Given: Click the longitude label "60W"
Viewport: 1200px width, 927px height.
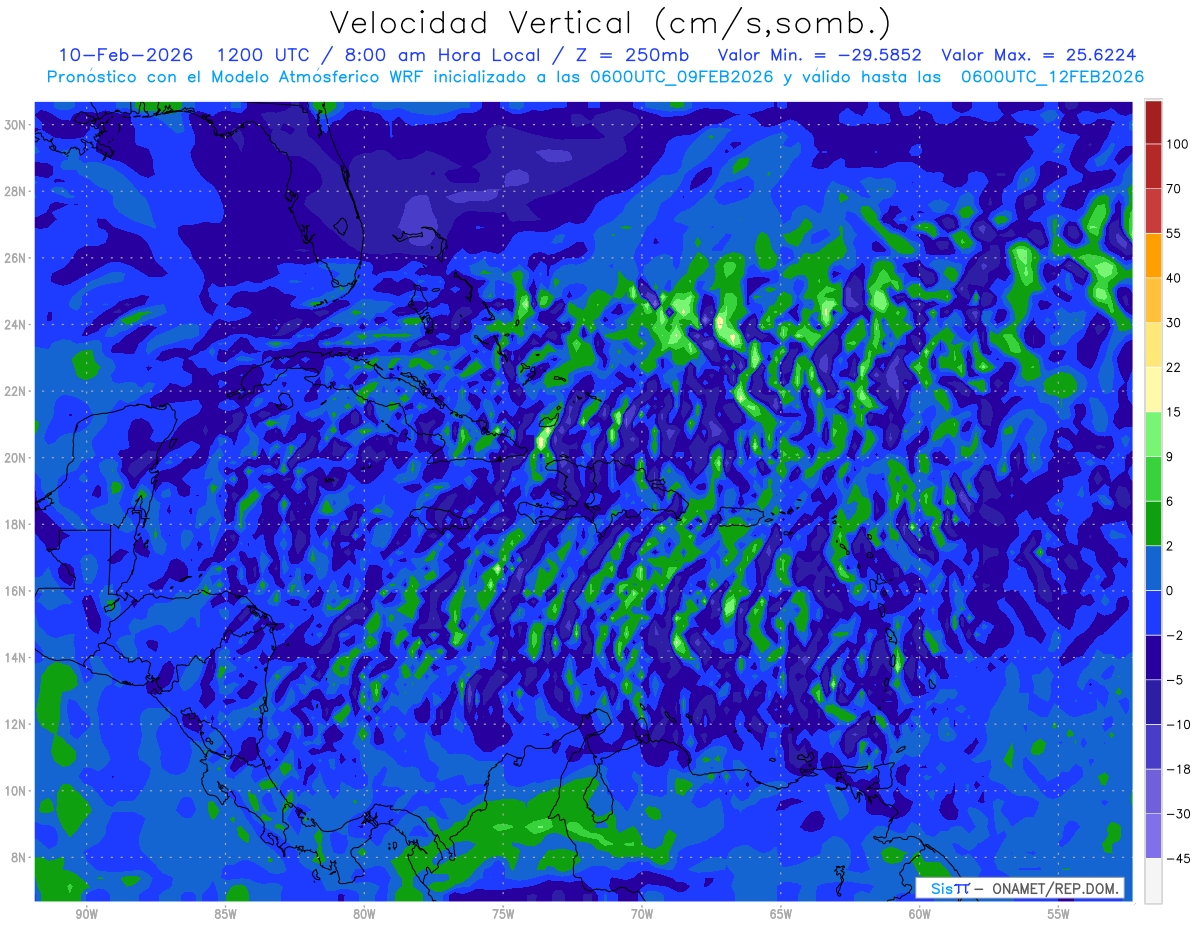Looking at the screenshot, I should [920, 915].
